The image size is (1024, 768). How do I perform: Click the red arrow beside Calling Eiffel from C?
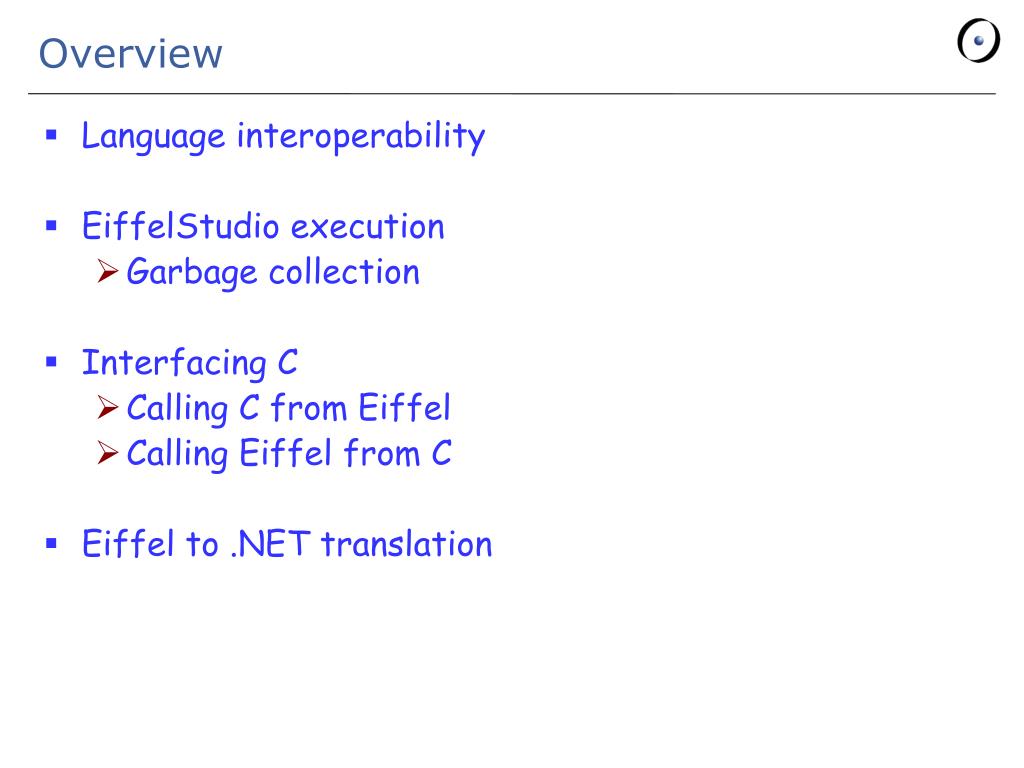pyautogui.click(x=108, y=453)
